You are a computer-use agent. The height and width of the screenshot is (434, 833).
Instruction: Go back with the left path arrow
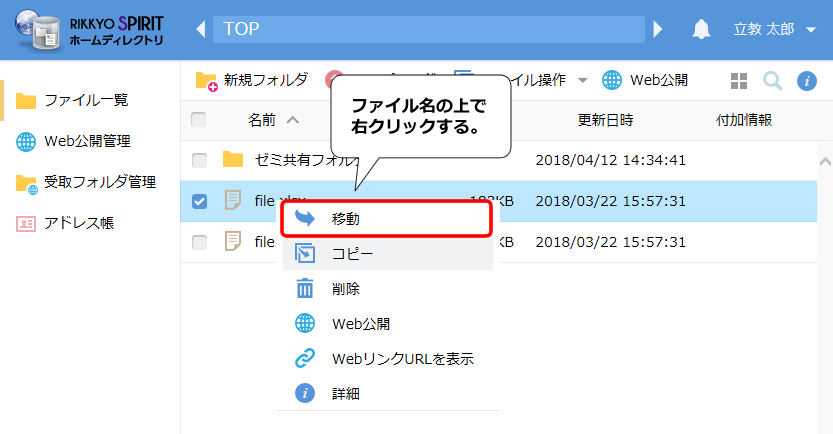[201, 29]
